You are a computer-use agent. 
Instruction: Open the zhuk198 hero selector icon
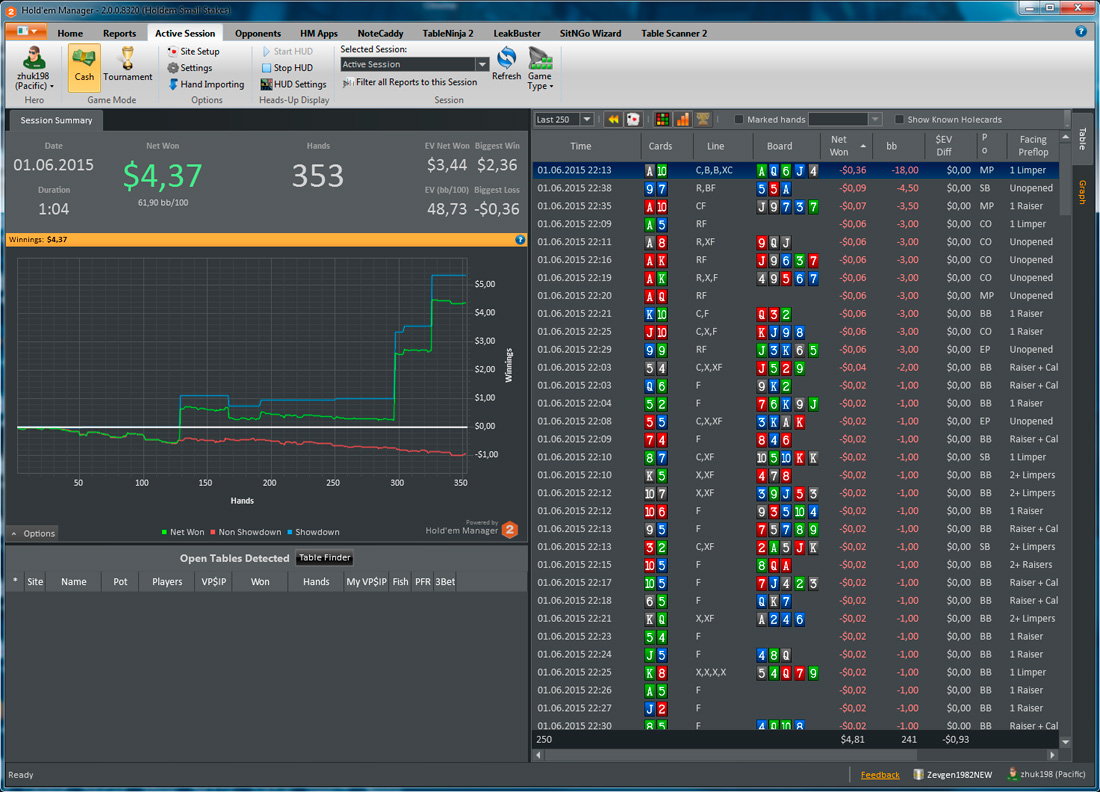point(33,58)
